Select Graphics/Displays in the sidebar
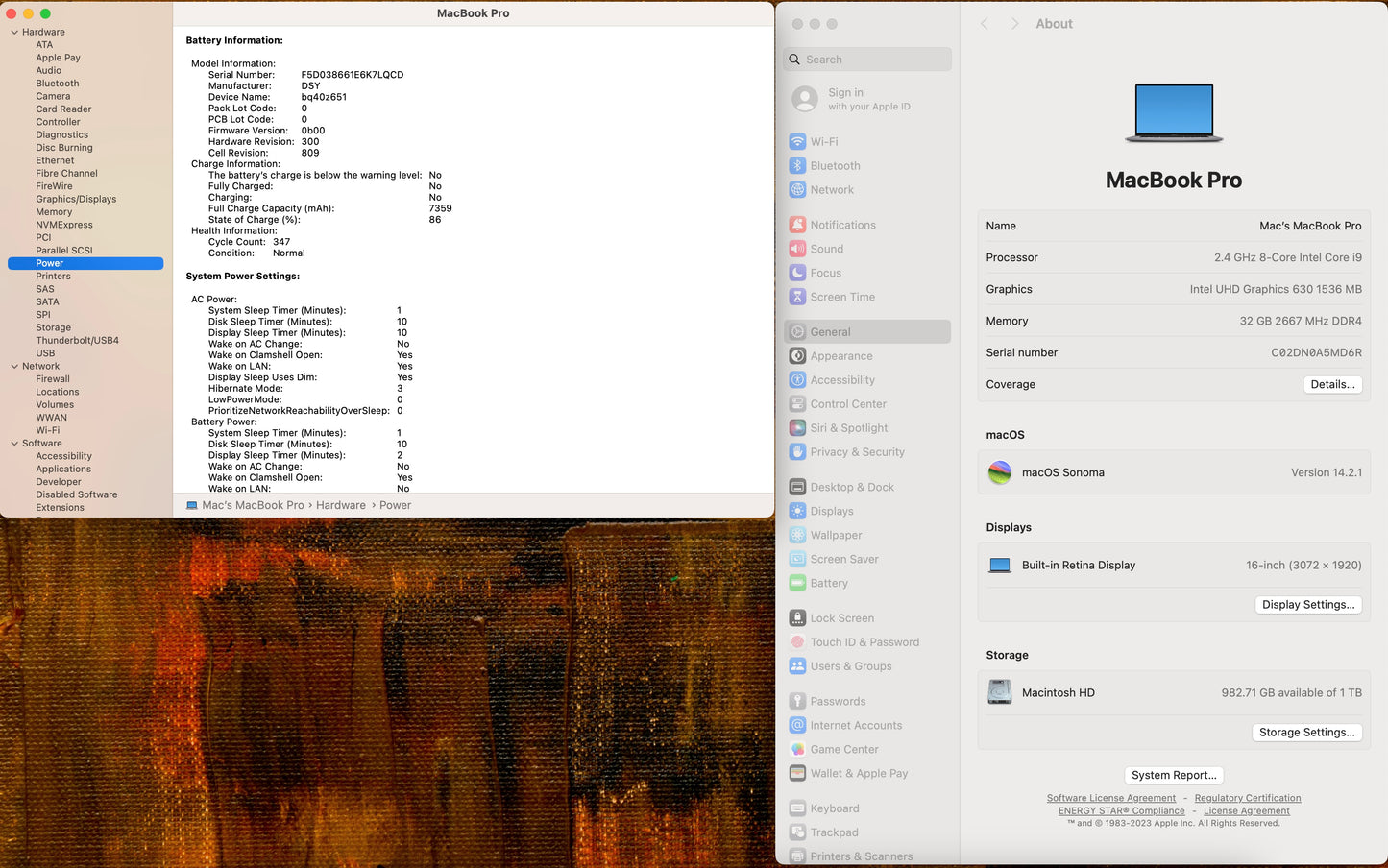The height and width of the screenshot is (868, 1388). point(76,199)
